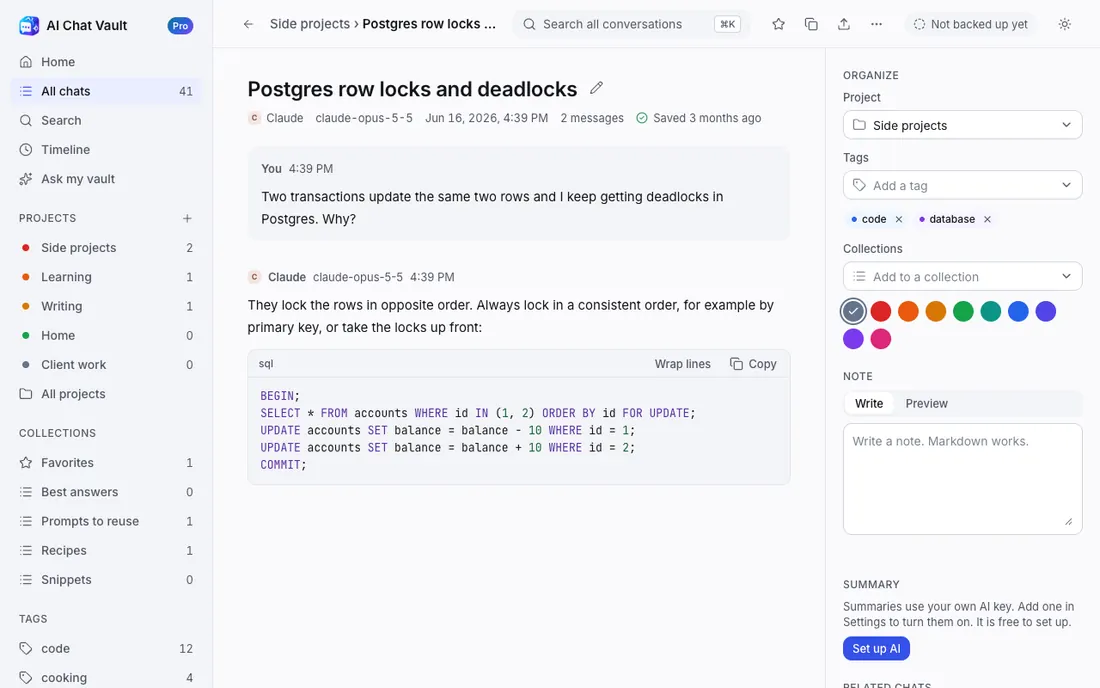Viewport: 1100px width, 688px height.
Task: Pick the pink color swatch
Action: point(880,339)
